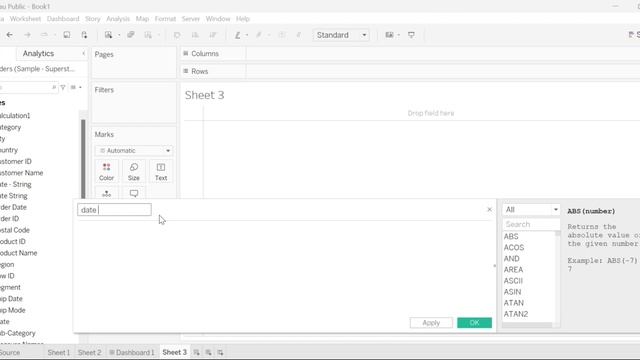Click the function list horizontal scrollbar
Image resolution: width=640 pixels, height=360 pixels.
(x=527, y=325)
